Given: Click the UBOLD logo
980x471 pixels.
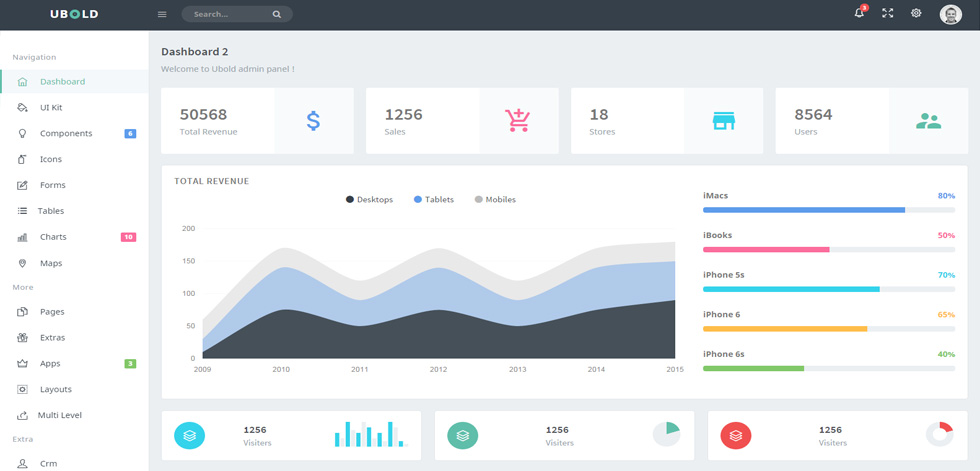Looking at the screenshot, I should coord(74,14).
